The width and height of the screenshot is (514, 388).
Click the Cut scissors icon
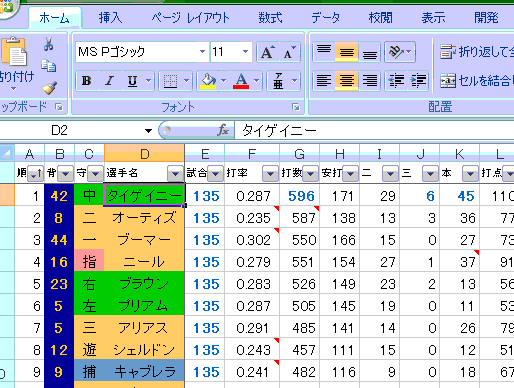pos(49,44)
